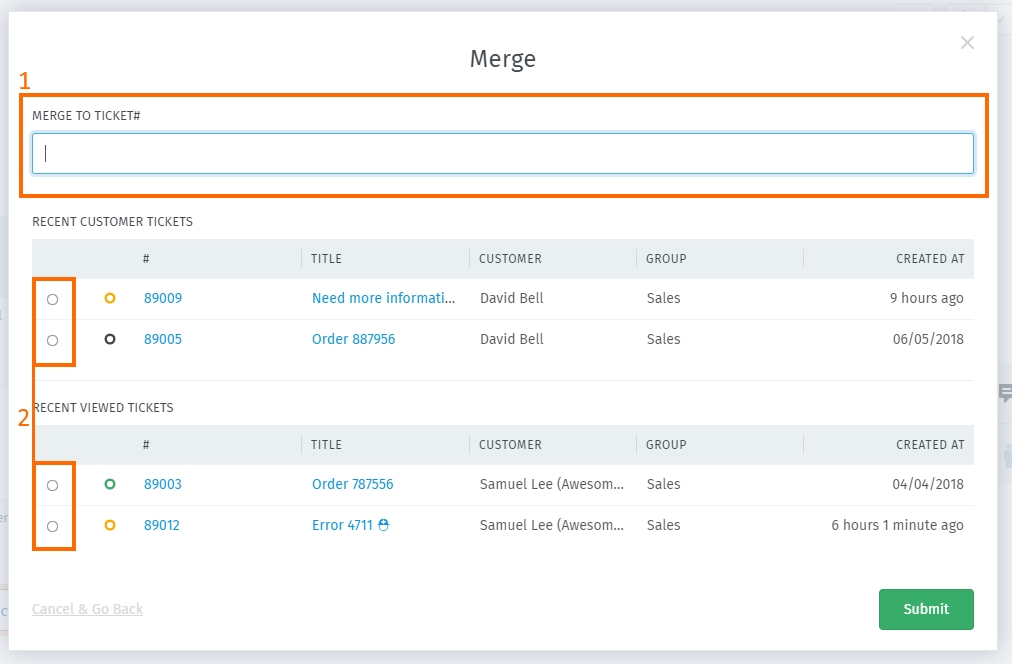Open the 'Error 4711' ticket title
1012x664 pixels.
(x=342, y=525)
